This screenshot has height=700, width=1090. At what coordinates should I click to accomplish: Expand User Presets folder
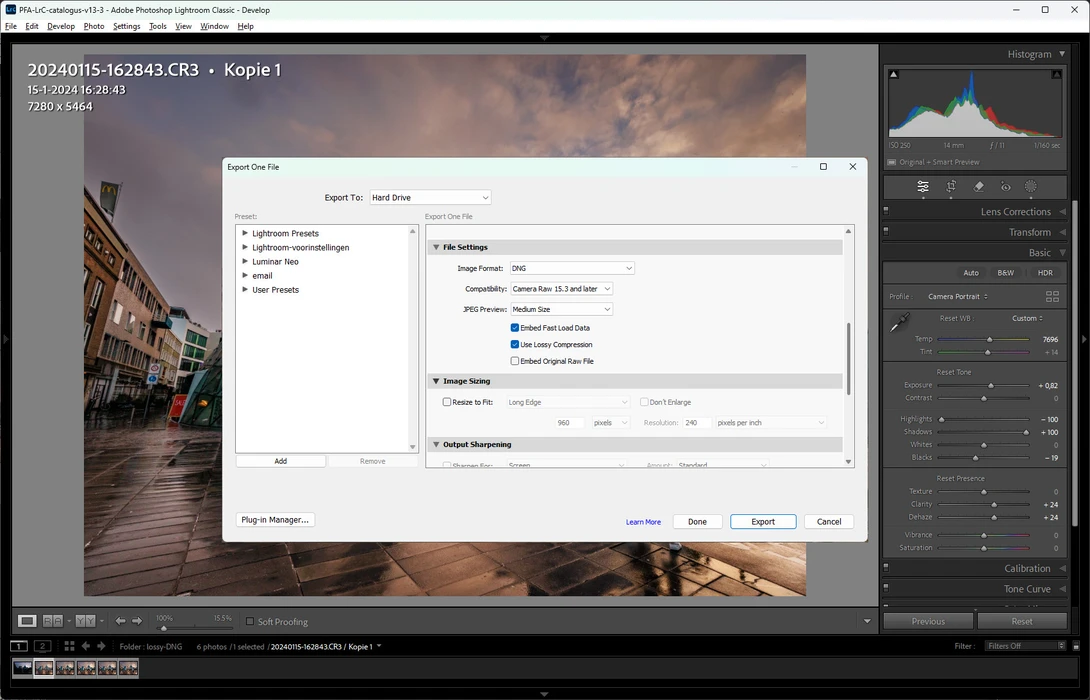coord(245,289)
